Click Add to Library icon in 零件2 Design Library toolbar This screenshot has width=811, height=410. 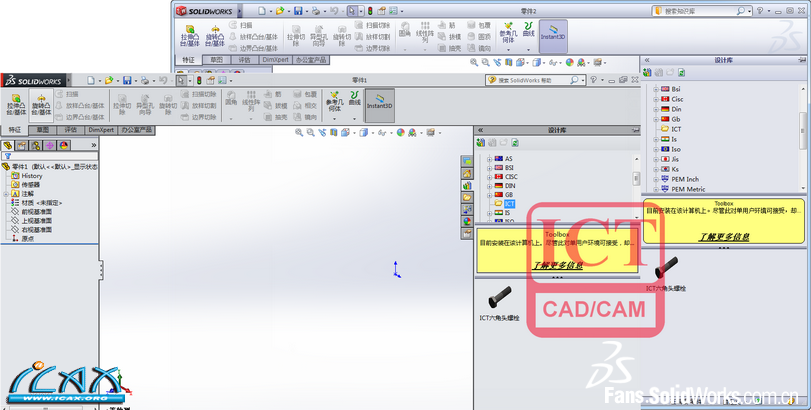click(647, 73)
